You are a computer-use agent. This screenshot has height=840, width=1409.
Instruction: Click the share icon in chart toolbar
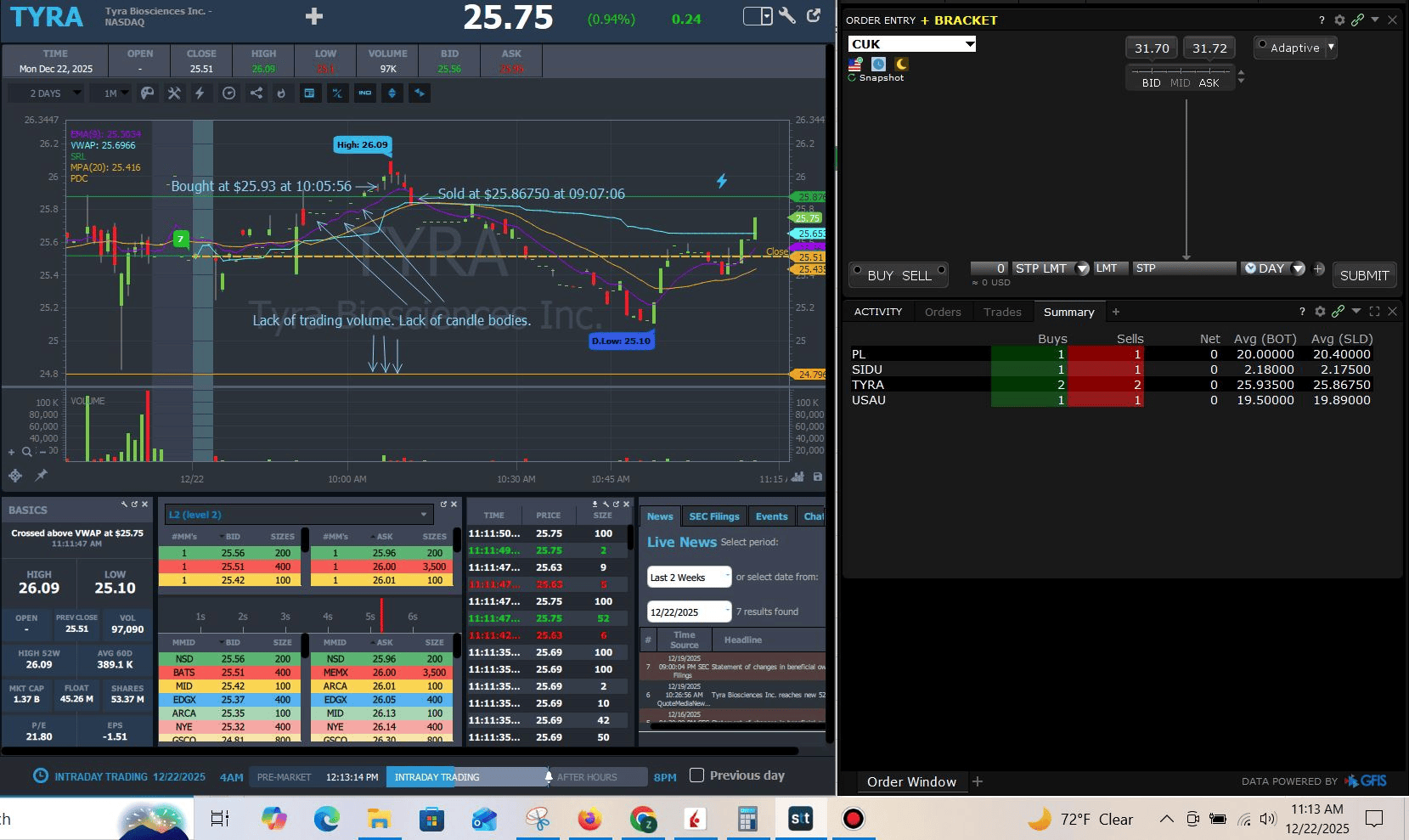(x=256, y=93)
